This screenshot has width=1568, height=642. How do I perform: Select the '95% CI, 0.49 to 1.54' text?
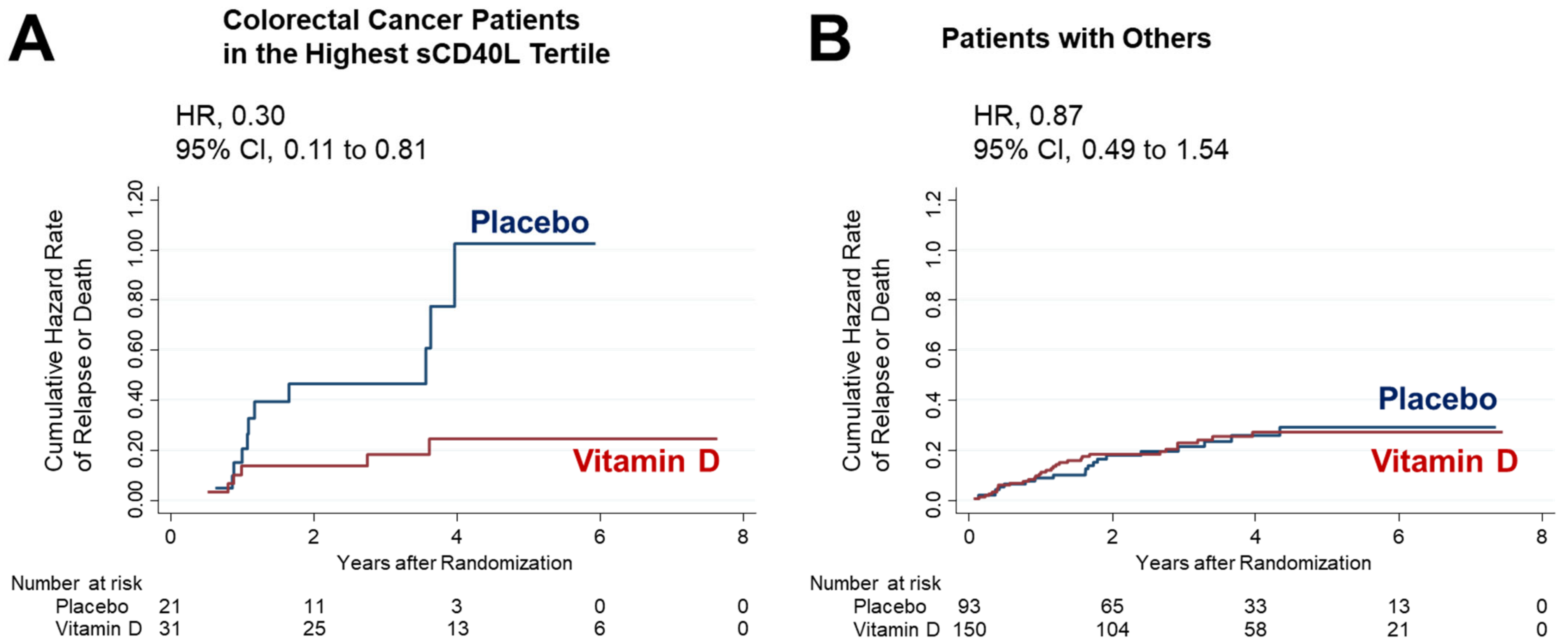pos(1101,150)
